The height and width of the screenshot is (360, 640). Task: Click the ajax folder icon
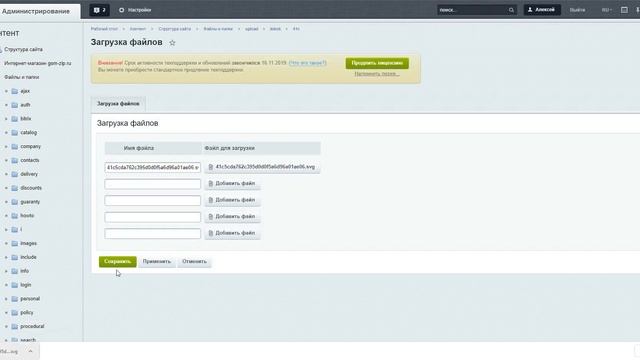[15, 91]
